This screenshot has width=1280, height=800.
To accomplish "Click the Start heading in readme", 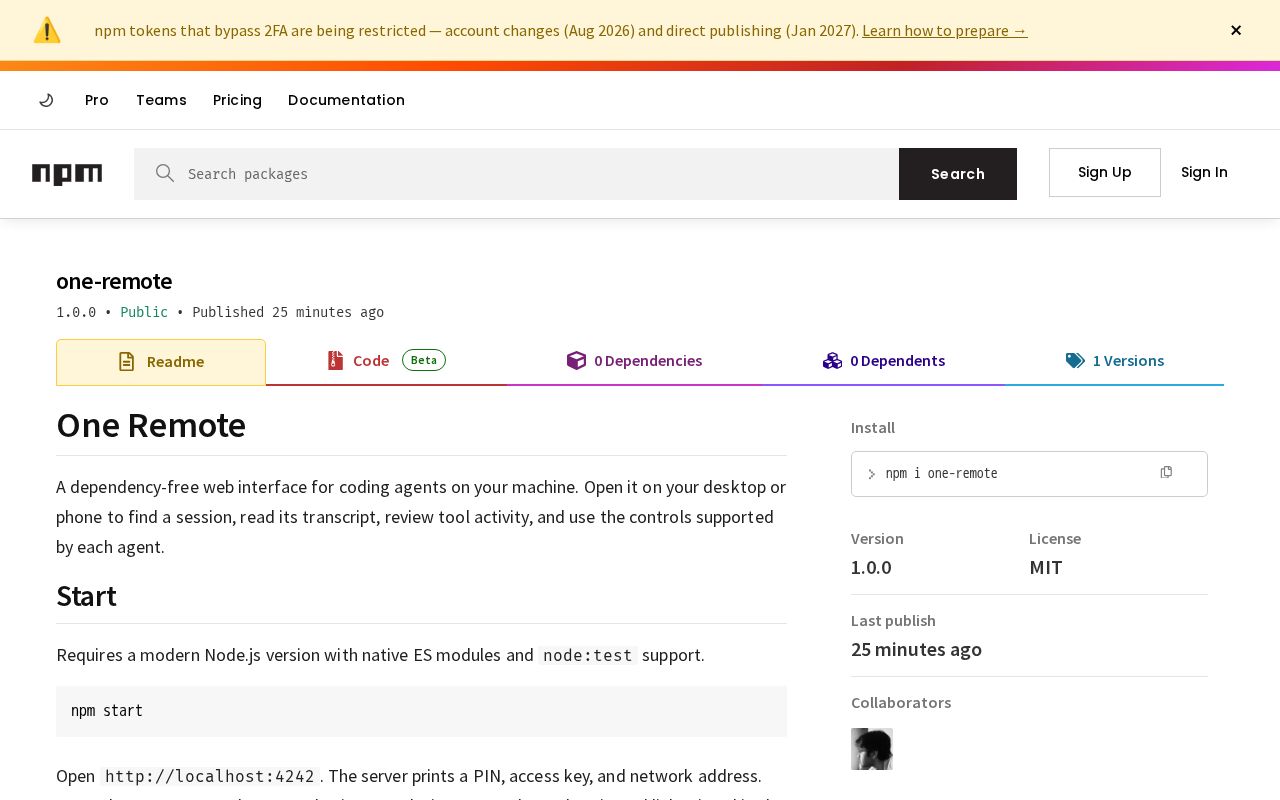I will 86,596.
